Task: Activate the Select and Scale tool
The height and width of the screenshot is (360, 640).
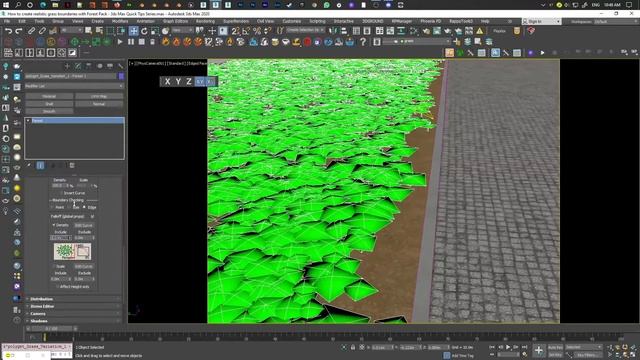Action: pyautogui.click(x=155, y=31)
